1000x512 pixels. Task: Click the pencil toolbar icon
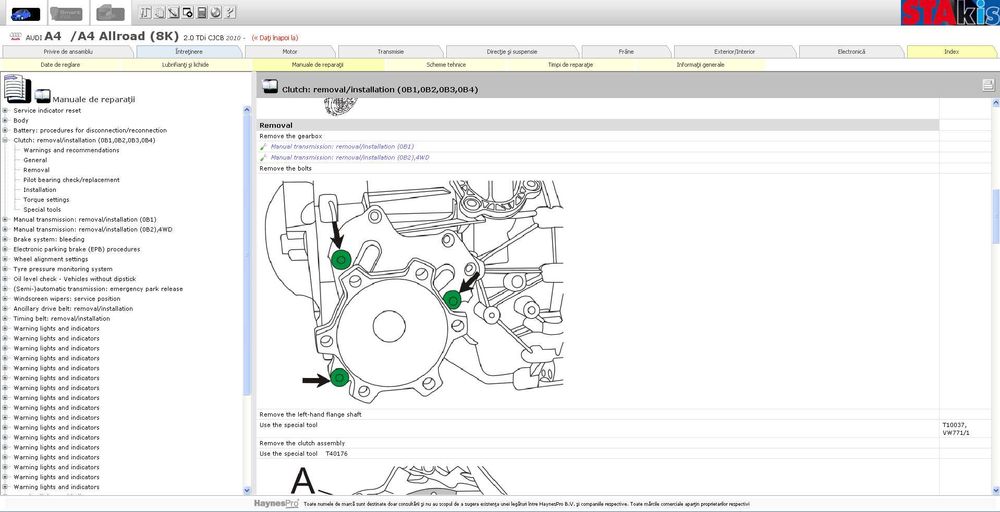point(173,12)
